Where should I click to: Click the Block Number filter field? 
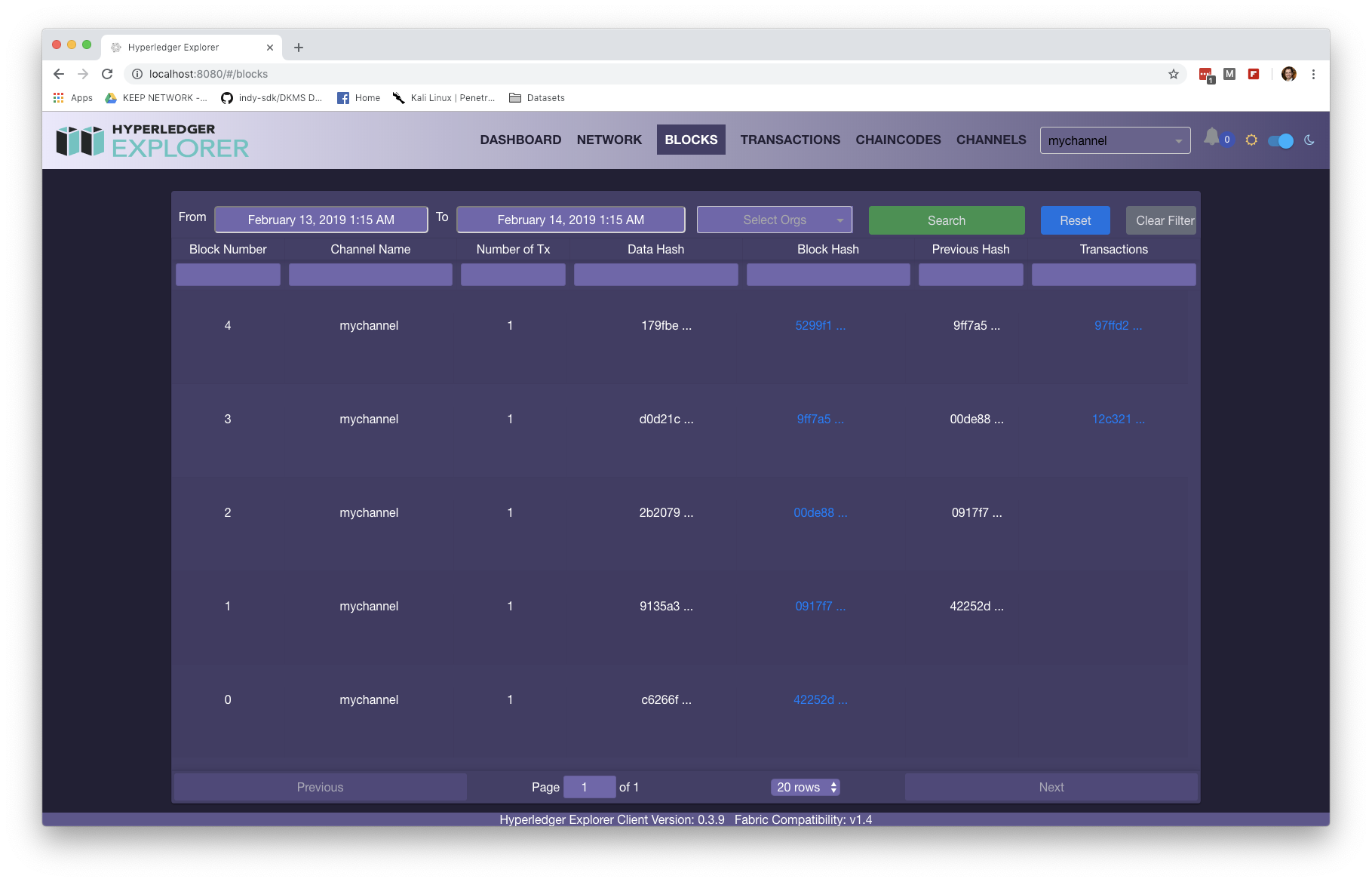(x=227, y=275)
